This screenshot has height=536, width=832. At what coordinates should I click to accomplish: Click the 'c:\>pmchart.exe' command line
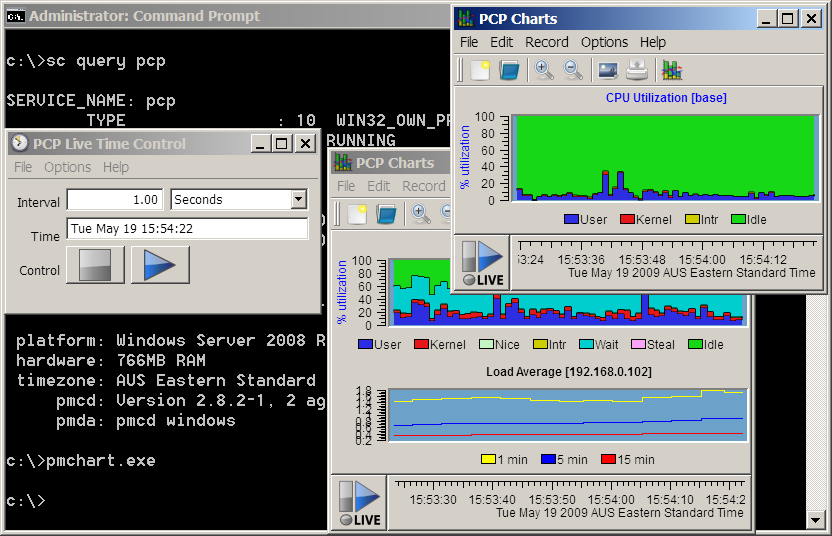point(81,460)
